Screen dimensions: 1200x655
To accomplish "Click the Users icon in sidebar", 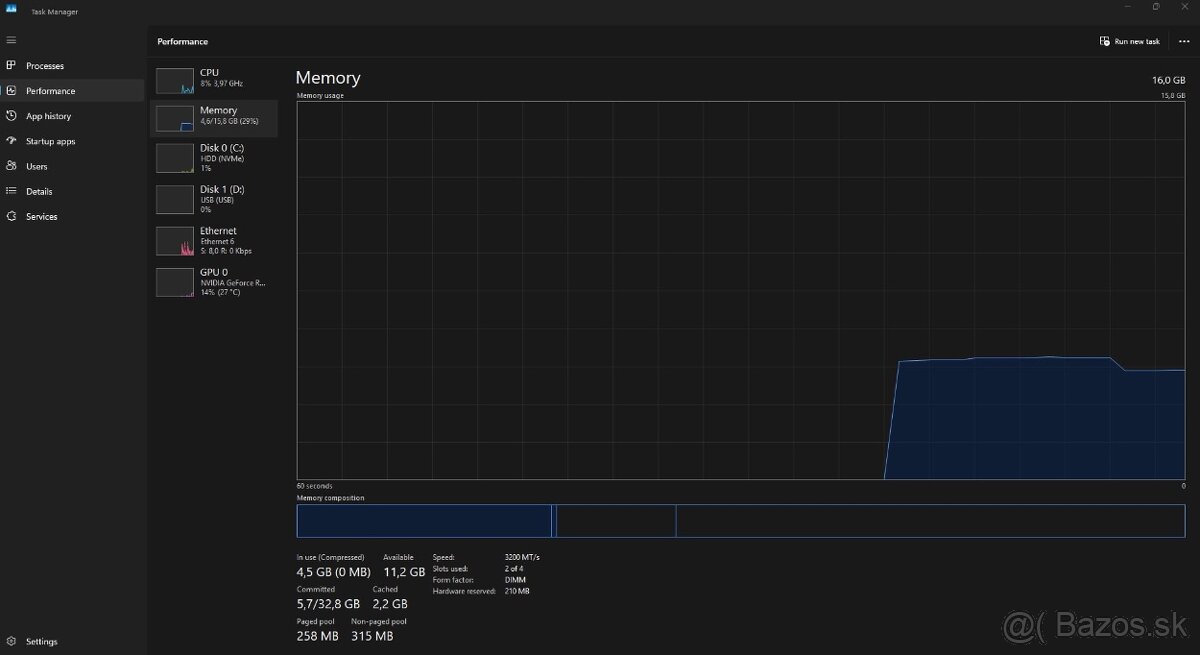I will 11,166.
